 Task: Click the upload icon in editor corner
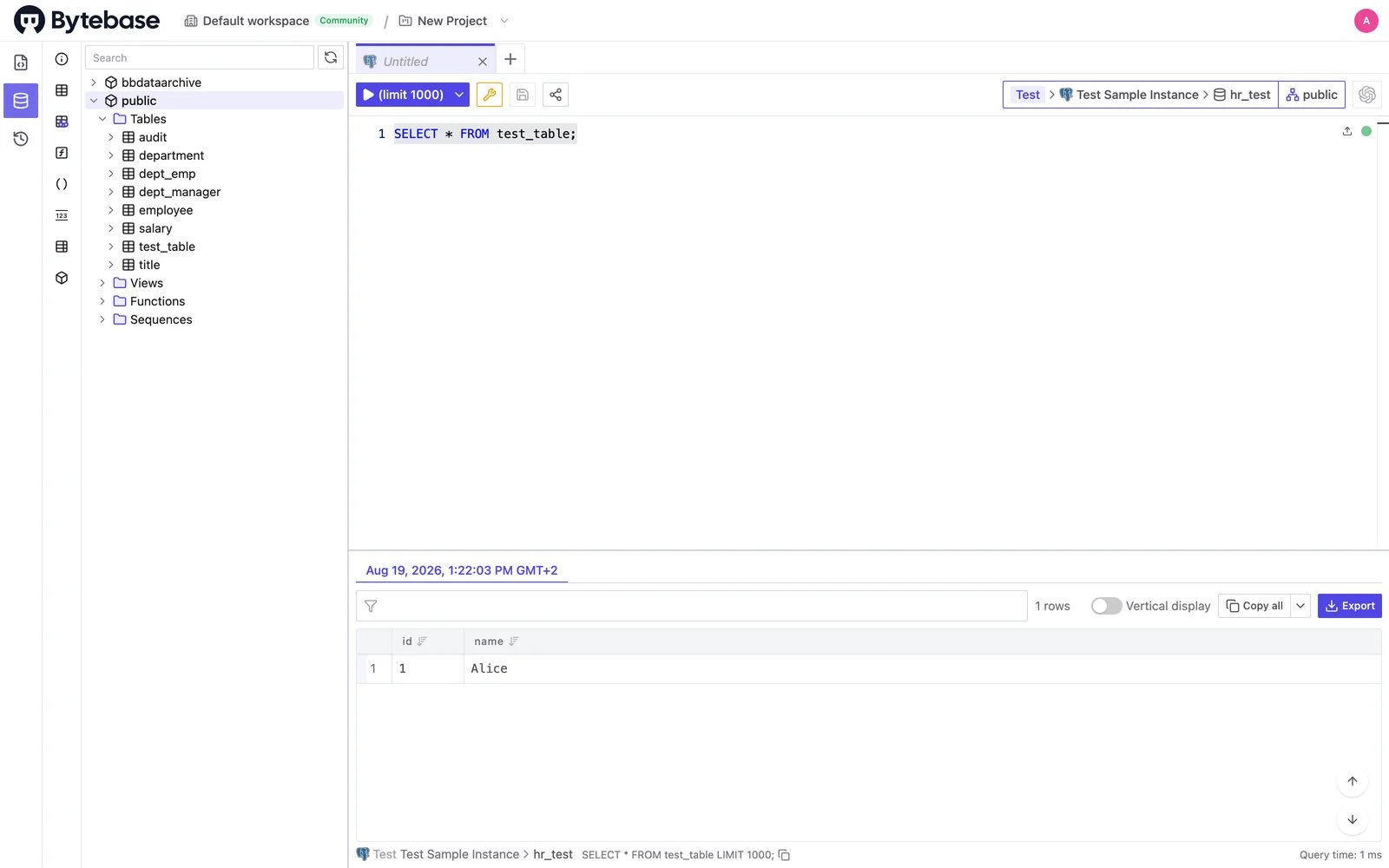coord(1347,131)
